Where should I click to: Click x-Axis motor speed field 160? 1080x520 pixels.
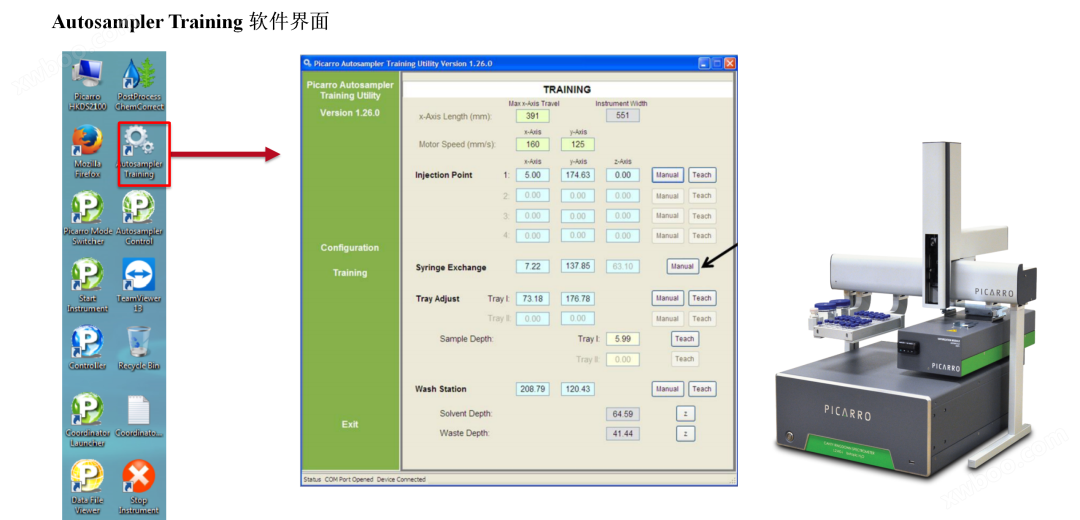pos(532,145)
